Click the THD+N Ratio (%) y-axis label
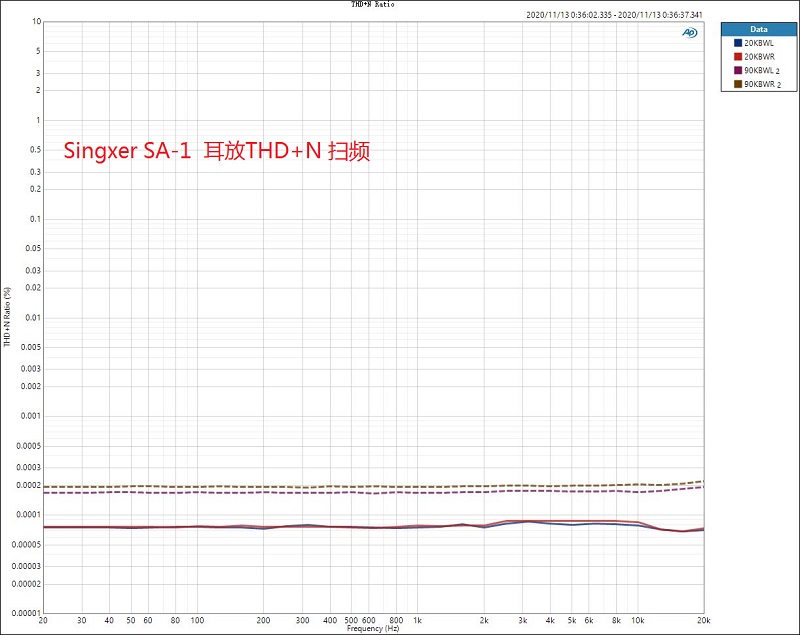The image size is (800, 635). coord(7,317)
